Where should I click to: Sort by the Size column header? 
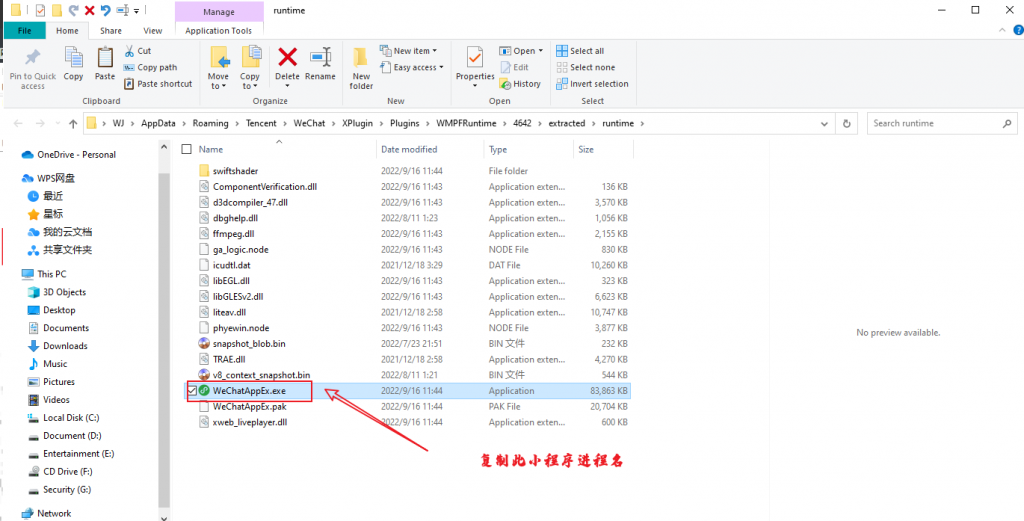586,149
